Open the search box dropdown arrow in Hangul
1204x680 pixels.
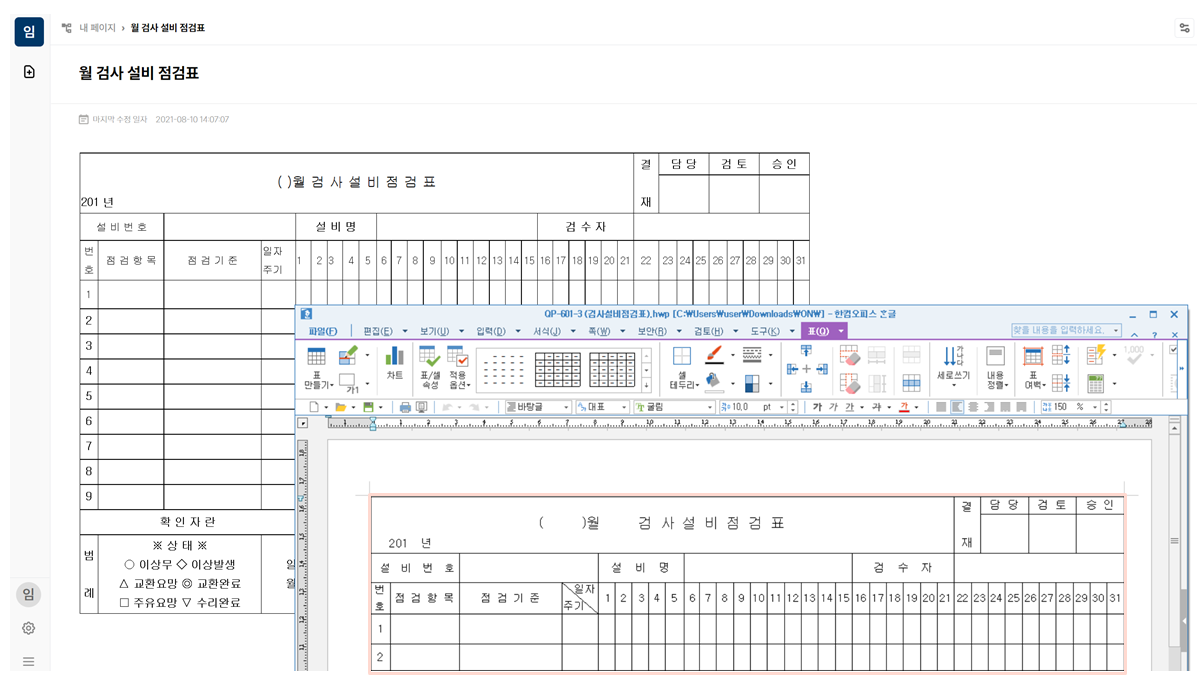[x=1116, y=330]
